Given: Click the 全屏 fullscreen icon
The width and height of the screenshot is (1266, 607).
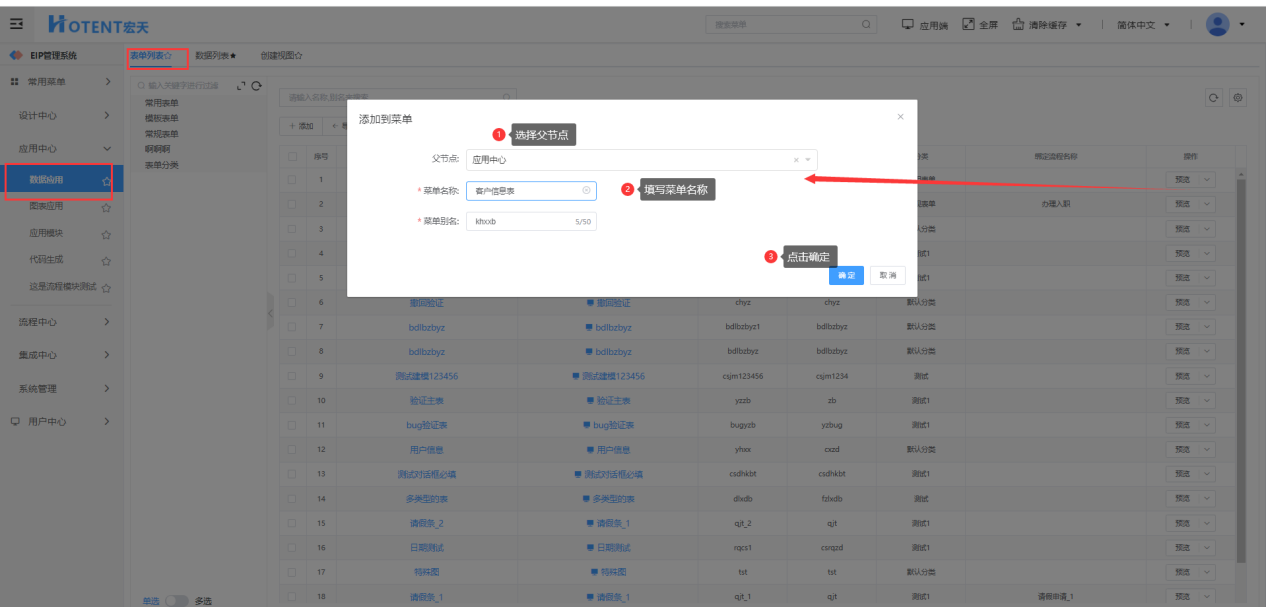Looking at the screenshot, I should pos(968,24).
